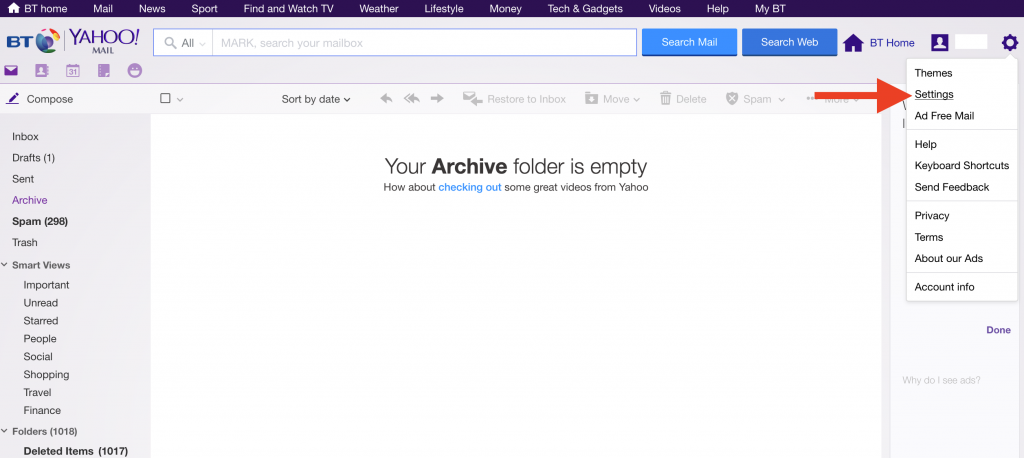Choose Privacy from the gear menu

coord(932,216)
